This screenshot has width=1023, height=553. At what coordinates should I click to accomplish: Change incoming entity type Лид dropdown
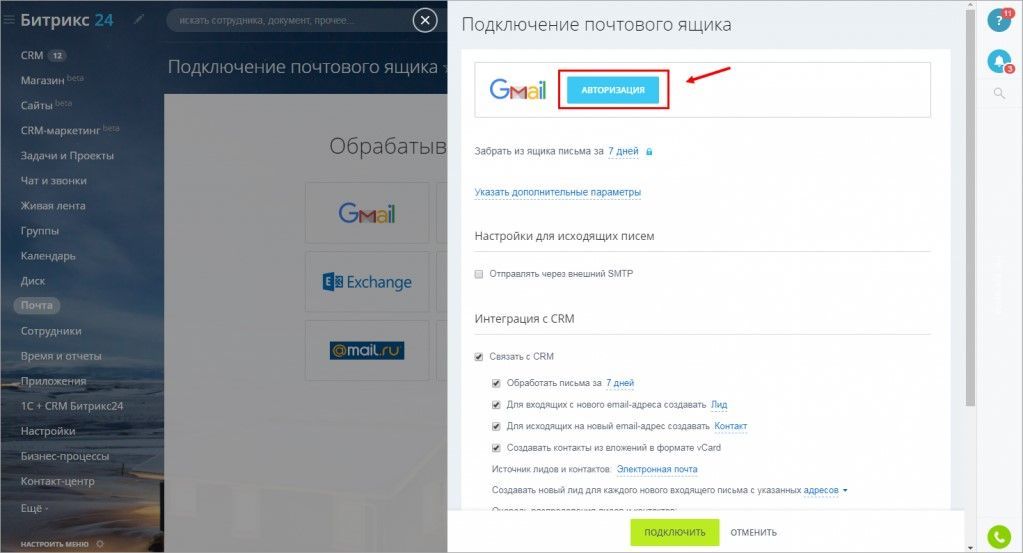(x=719, y=405)
